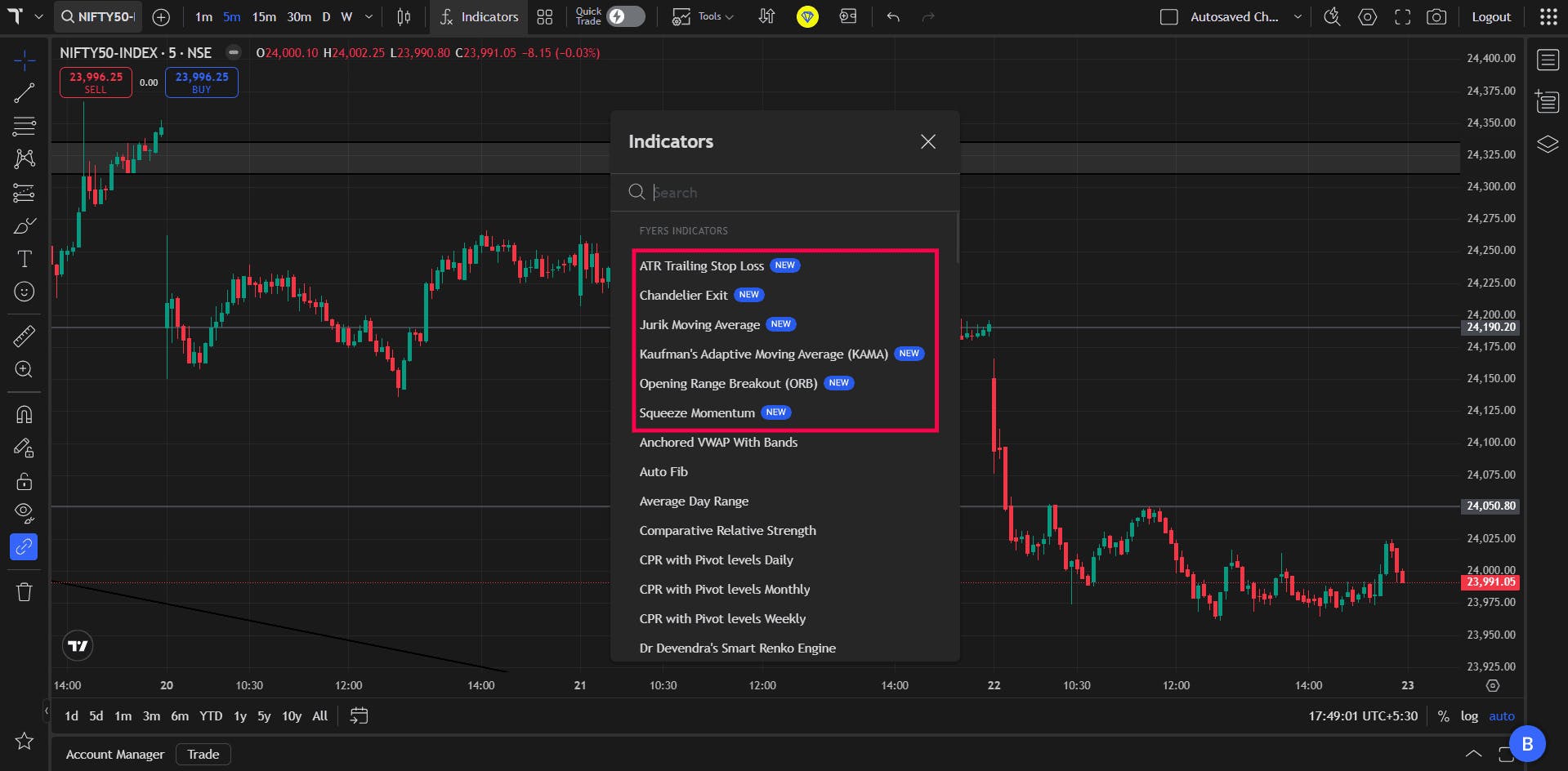Toggle the drawings sync link button
This screenshot has height=771, width=1568.
24,546
